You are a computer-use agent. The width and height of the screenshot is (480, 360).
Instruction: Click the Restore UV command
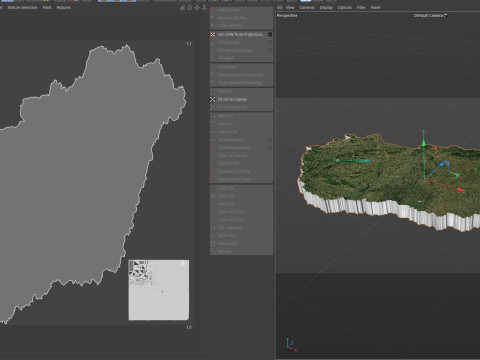241,244
